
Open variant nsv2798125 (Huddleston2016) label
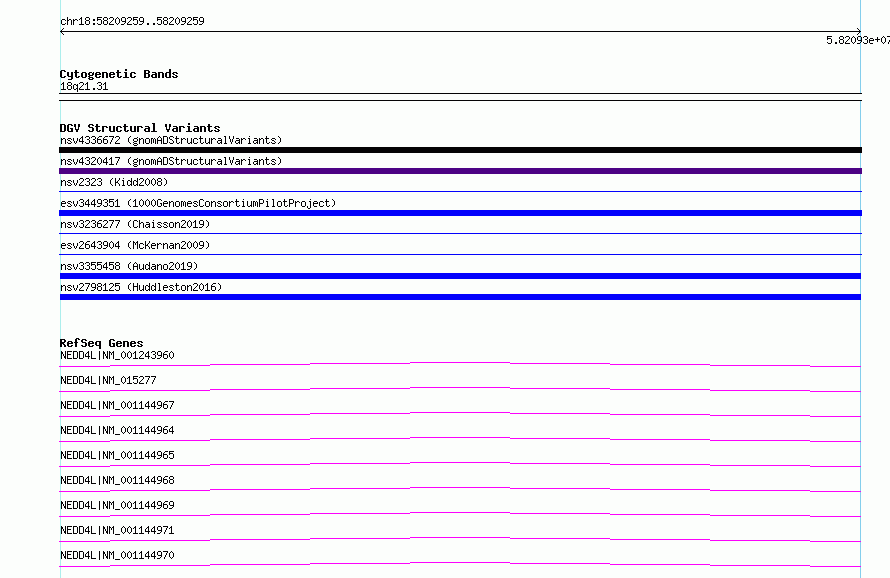click(141, 287)
